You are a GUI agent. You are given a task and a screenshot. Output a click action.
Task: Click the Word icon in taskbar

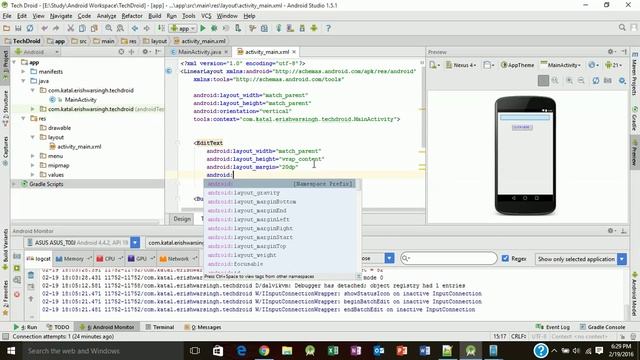[x=424, y=351]
